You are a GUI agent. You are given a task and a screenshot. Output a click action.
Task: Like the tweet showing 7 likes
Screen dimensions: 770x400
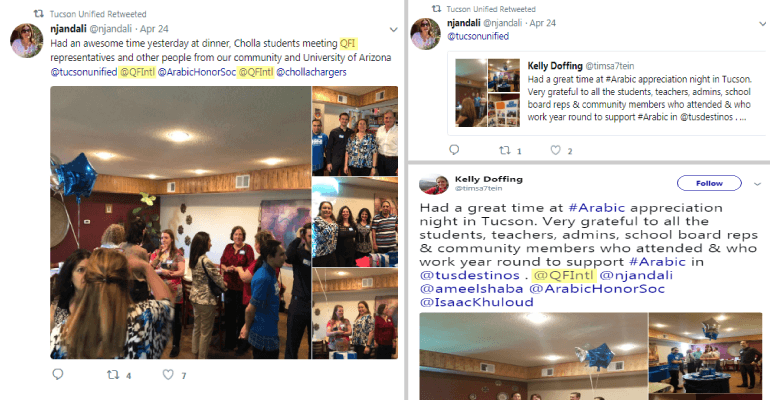pyautogui.click(x=168, y=375)
